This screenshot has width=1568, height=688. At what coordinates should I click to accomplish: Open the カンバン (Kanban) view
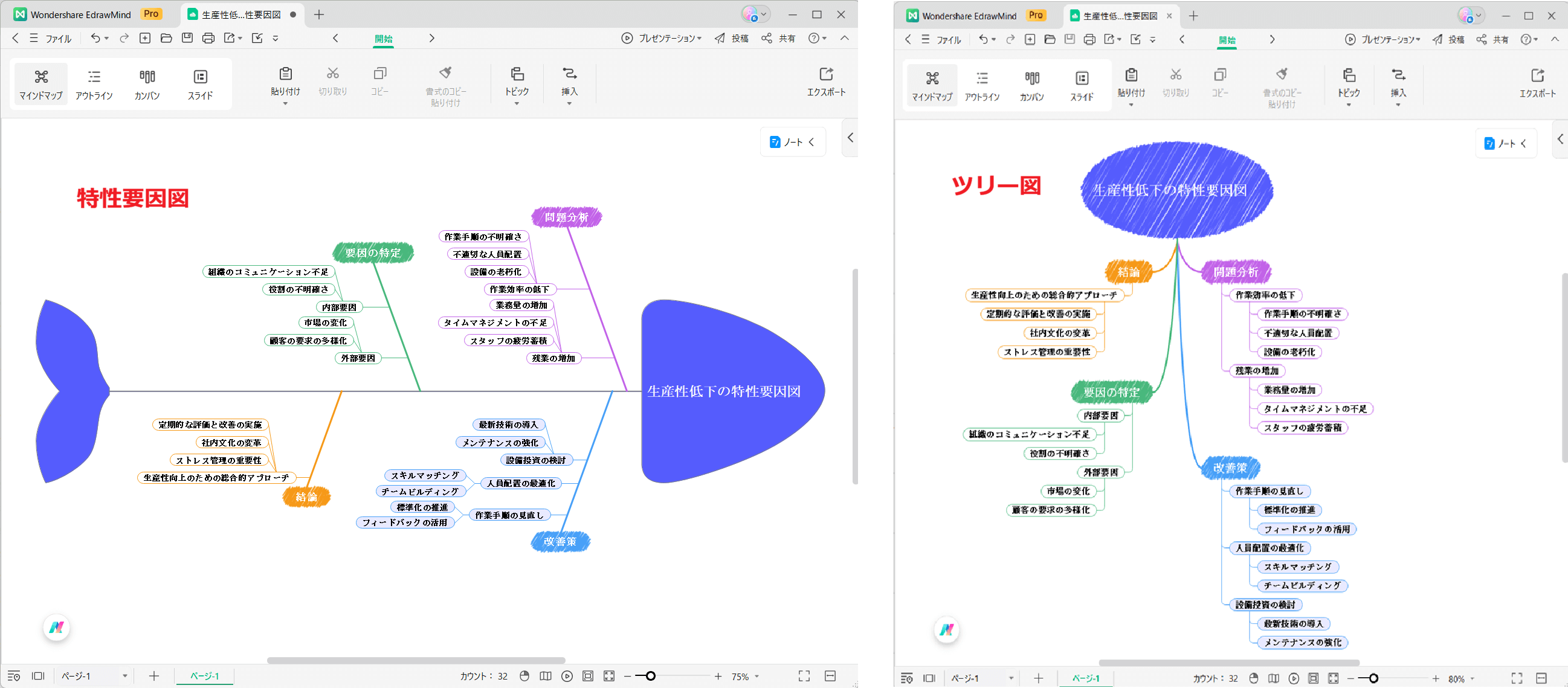pyautogui.click(x=147, y=84)
